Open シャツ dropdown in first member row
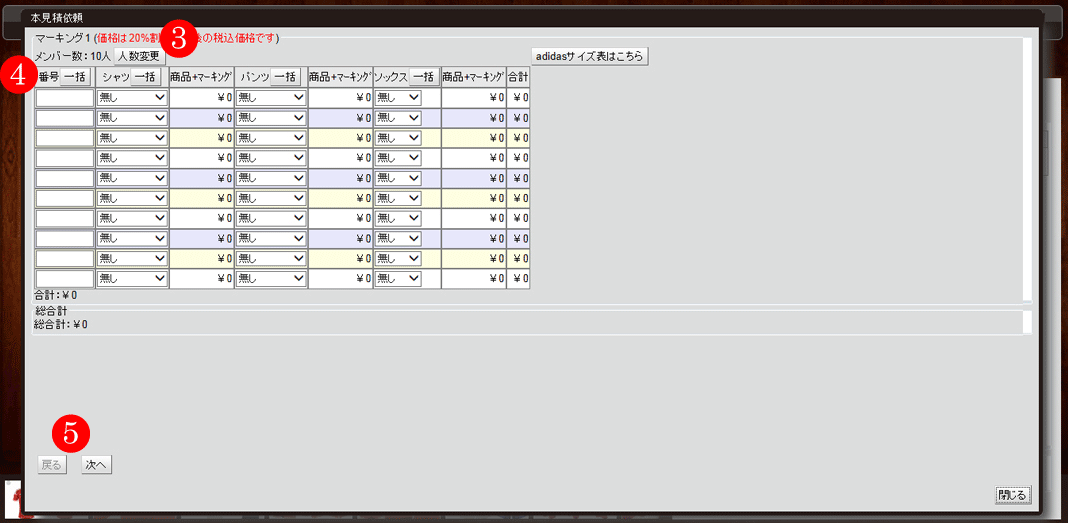 (133, 97)
